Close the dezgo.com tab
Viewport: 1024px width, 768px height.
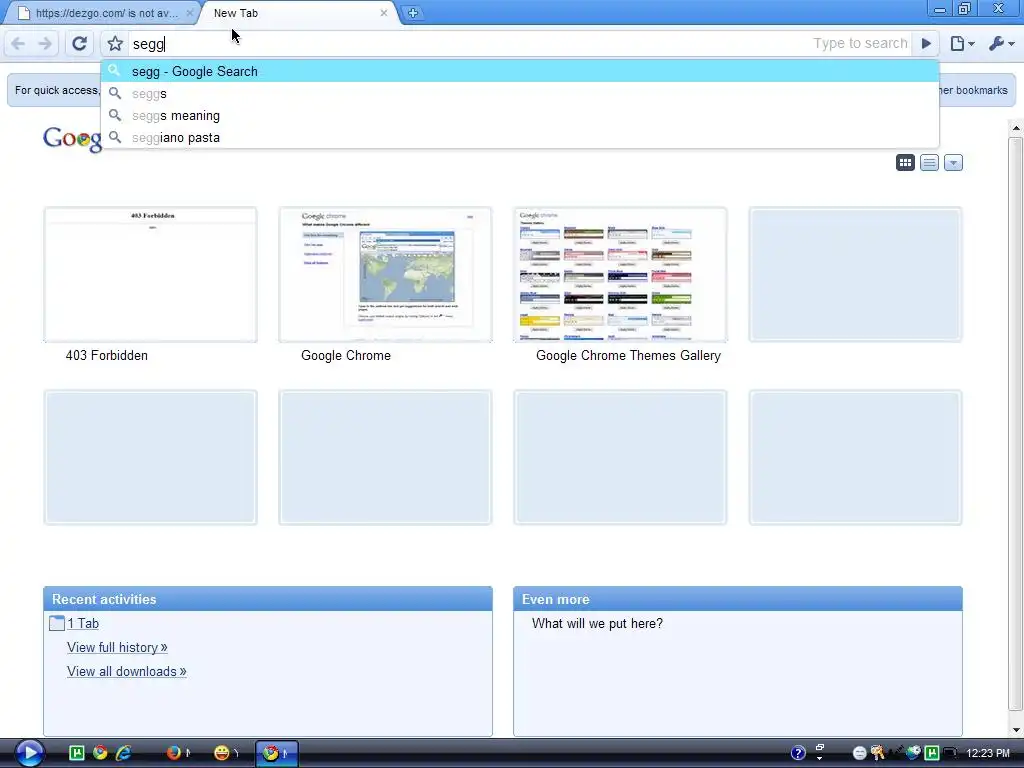coord(189,13)
